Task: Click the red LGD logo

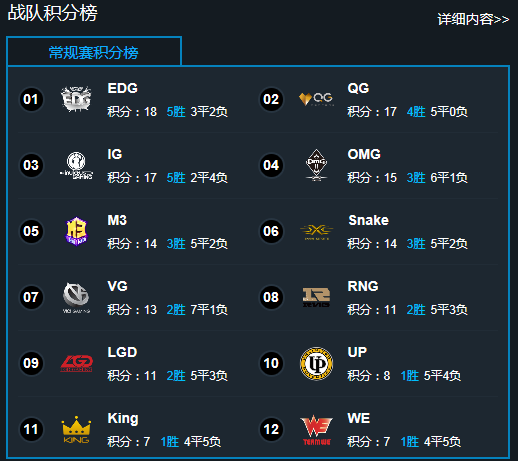Action: pyautogui.click(x=76, y=363)
